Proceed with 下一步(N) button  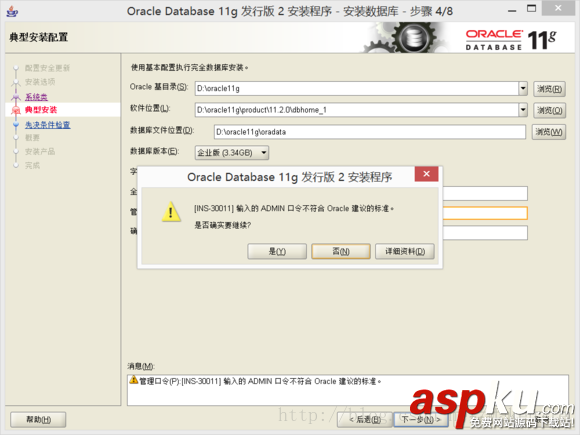pyautogui.click(x=421, y=419)
